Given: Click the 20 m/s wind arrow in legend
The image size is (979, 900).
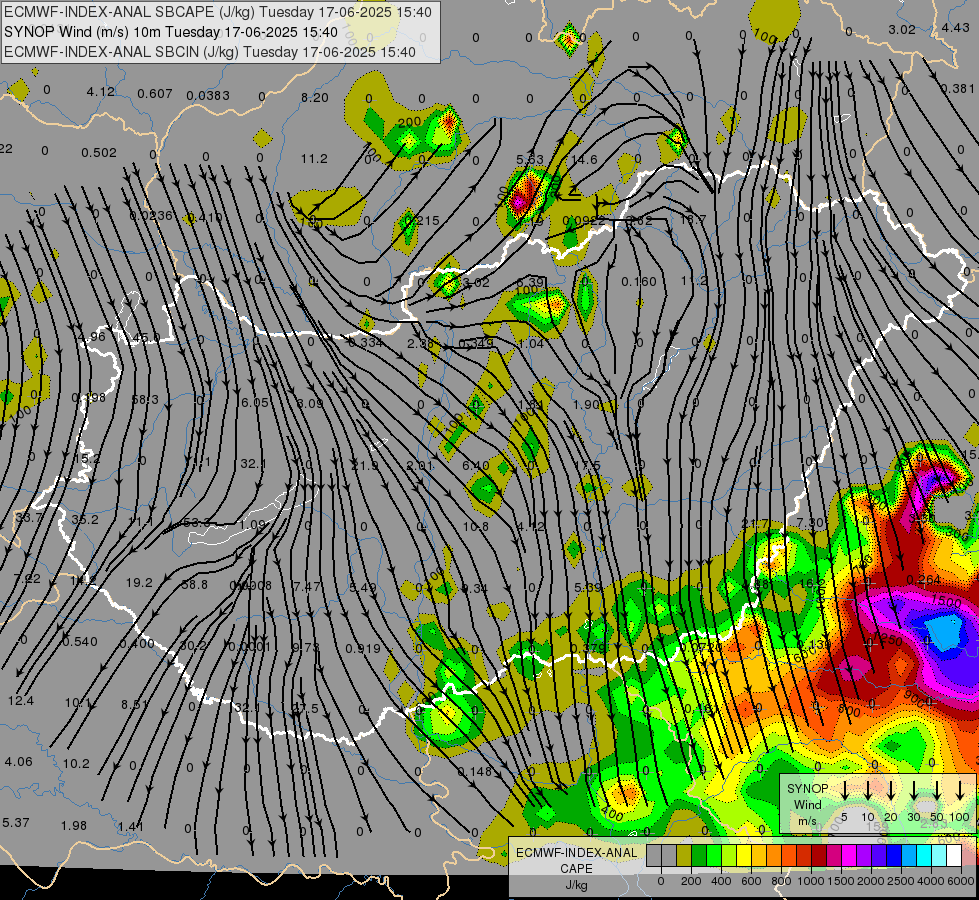Looking at the screenshot, I should pyautogui.click(x=891, y=790).
